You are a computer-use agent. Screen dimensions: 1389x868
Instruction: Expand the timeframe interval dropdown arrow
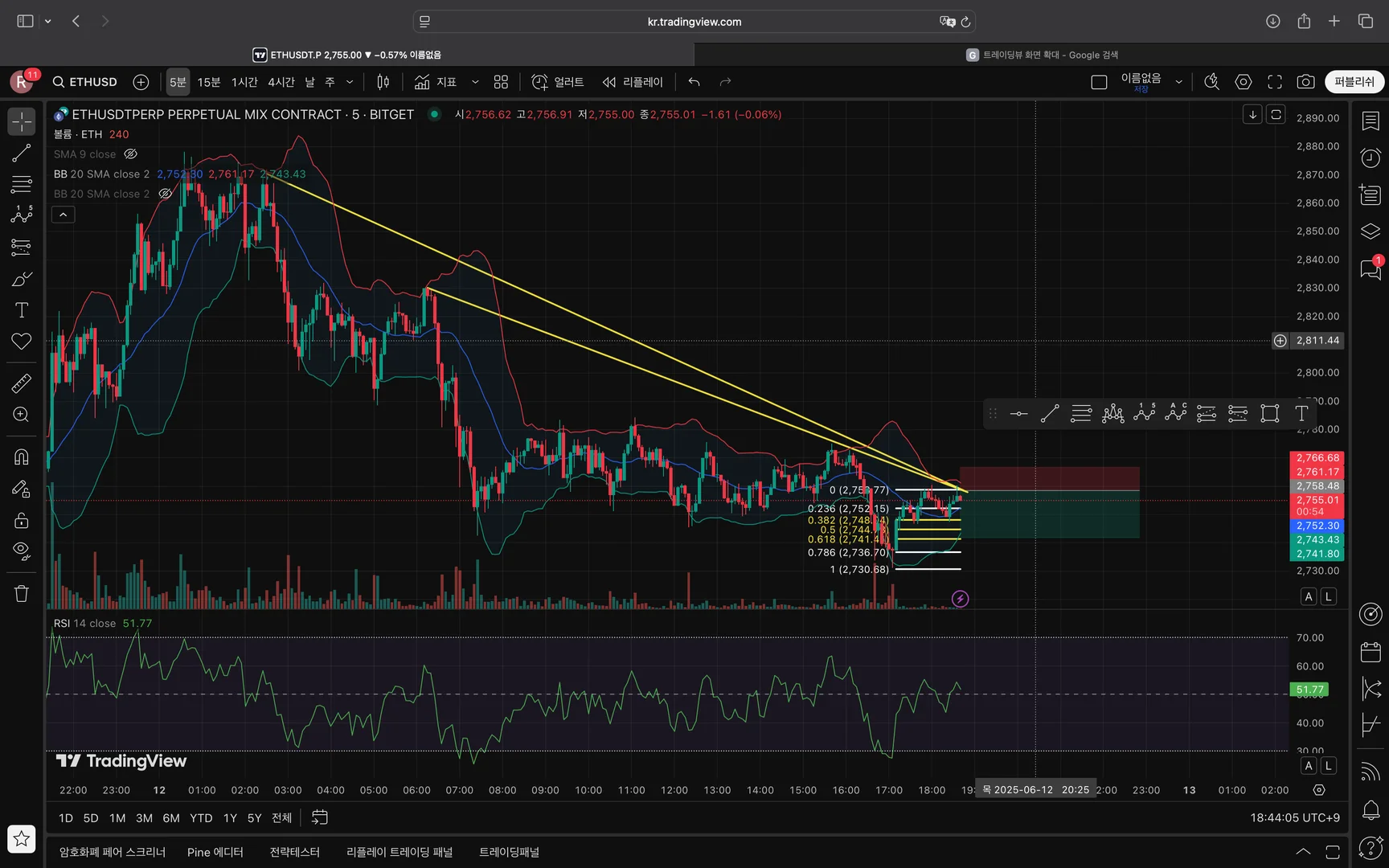point(350,82)
